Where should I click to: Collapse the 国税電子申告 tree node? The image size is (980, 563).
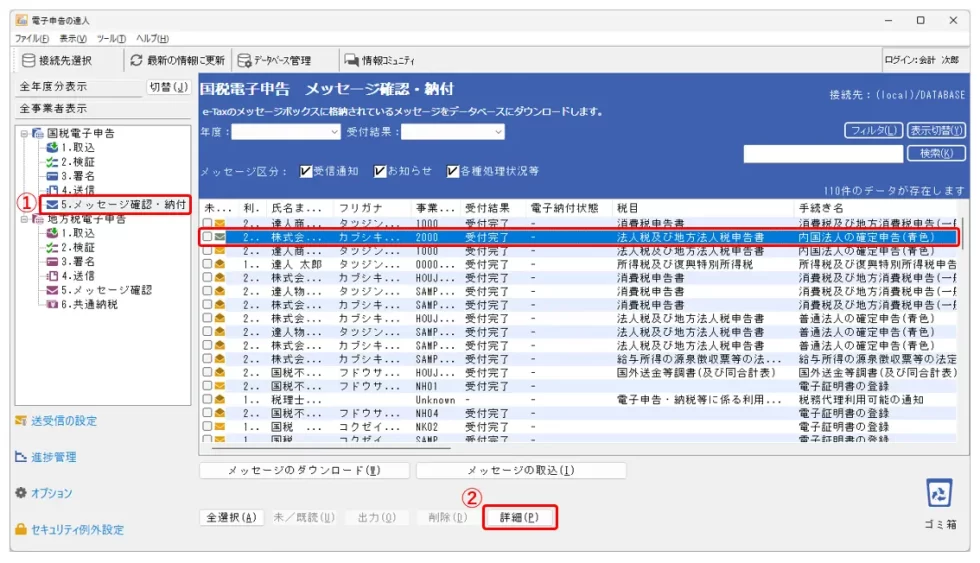[23, 133]
